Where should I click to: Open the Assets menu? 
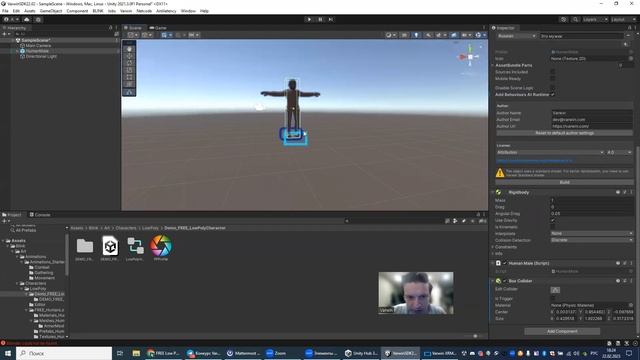click(x=29, y=11)
